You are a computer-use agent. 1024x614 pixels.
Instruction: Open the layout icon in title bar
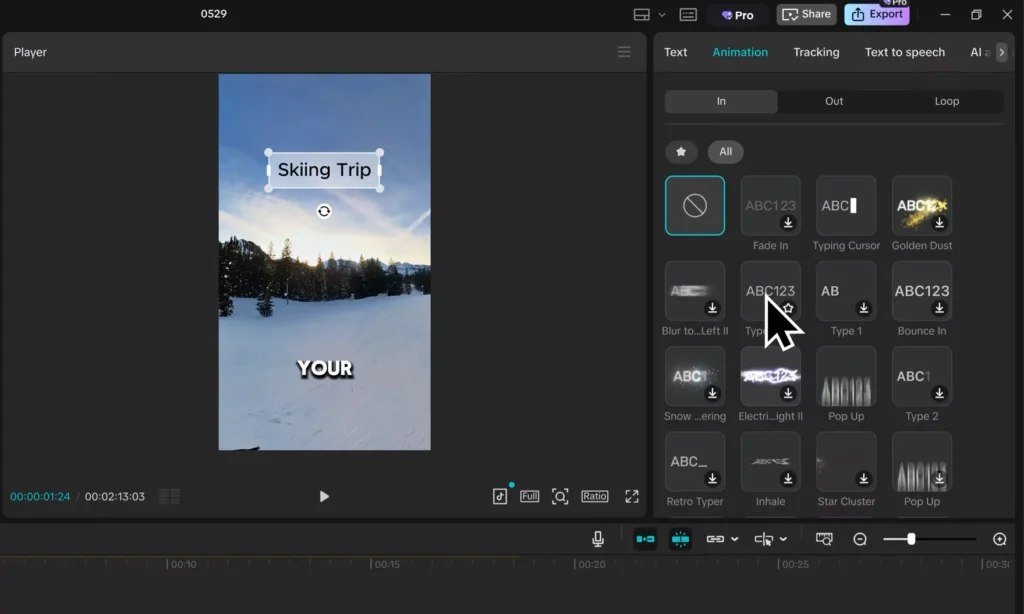coord(641,14)
